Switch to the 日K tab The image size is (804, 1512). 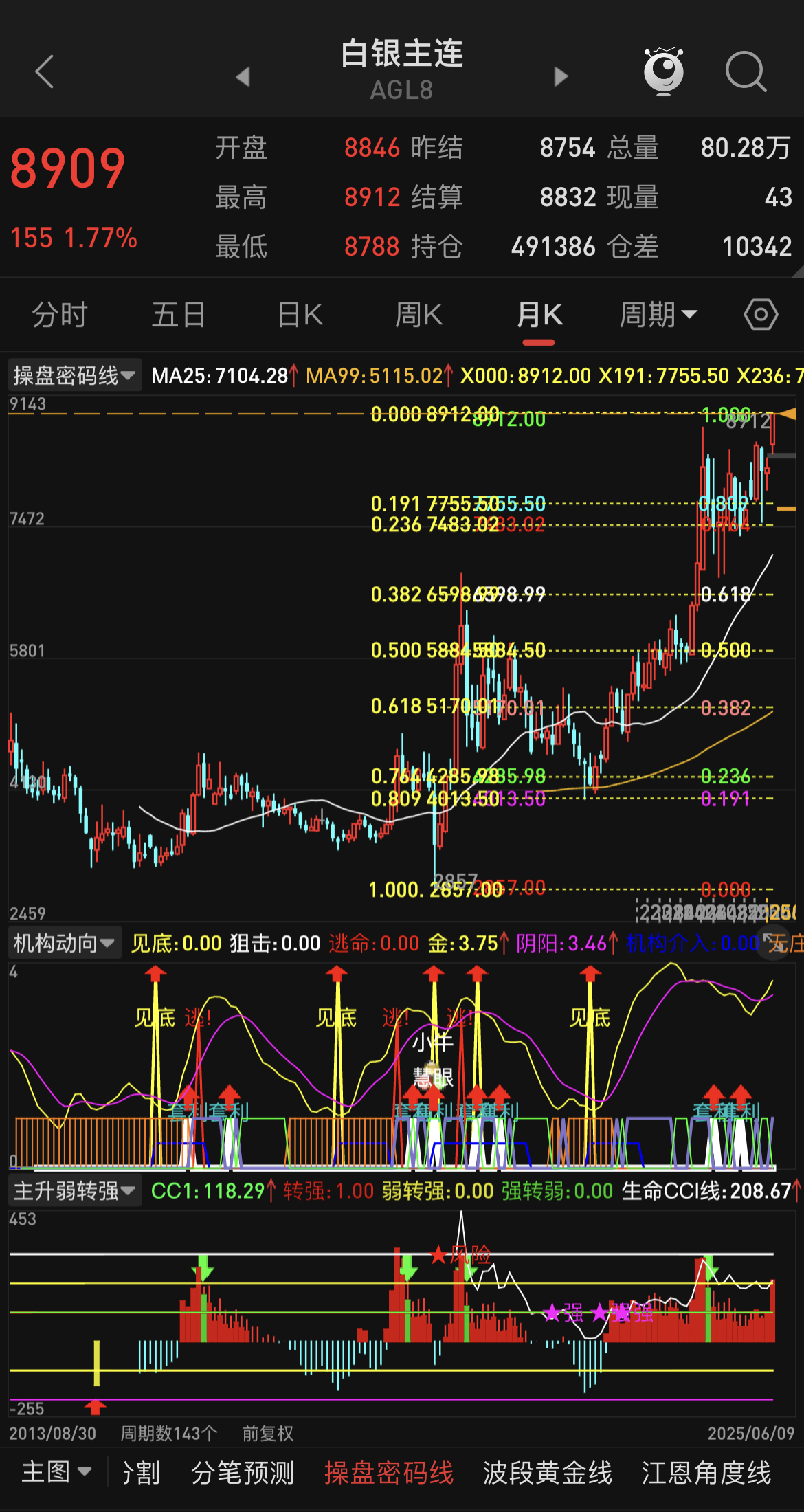pyautogui.click(x=300, y=315)
